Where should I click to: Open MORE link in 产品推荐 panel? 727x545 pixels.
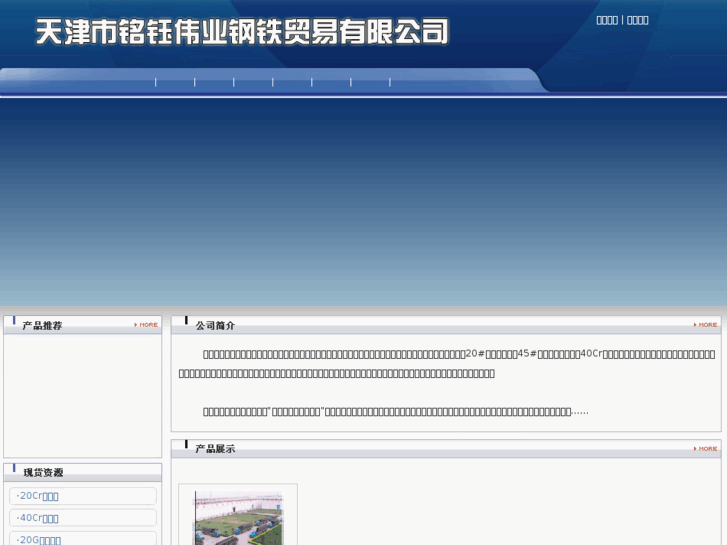[146, 325]
